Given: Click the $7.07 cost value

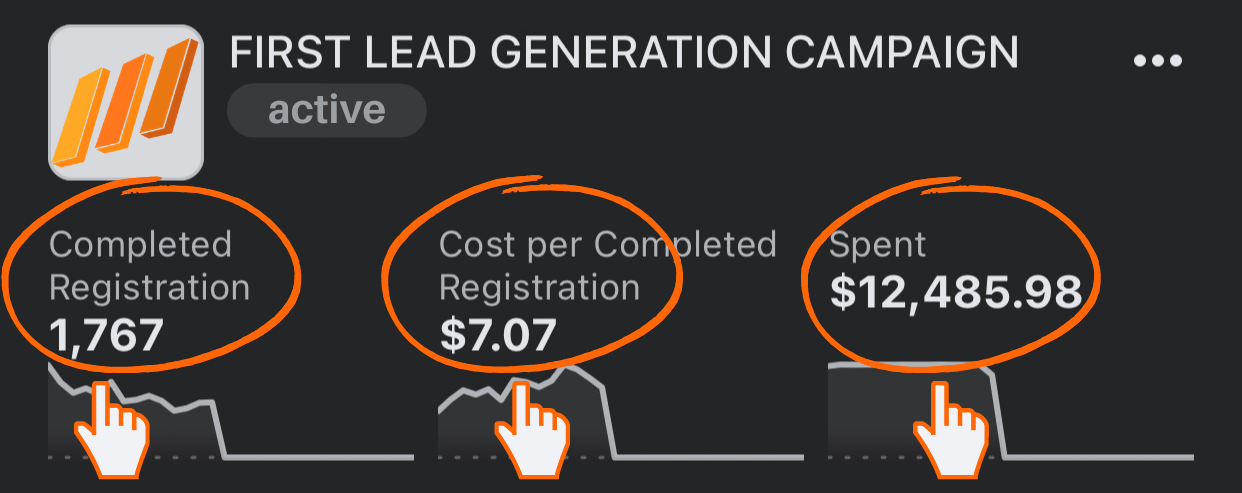Looking at the screenshot, I should 497,335.
